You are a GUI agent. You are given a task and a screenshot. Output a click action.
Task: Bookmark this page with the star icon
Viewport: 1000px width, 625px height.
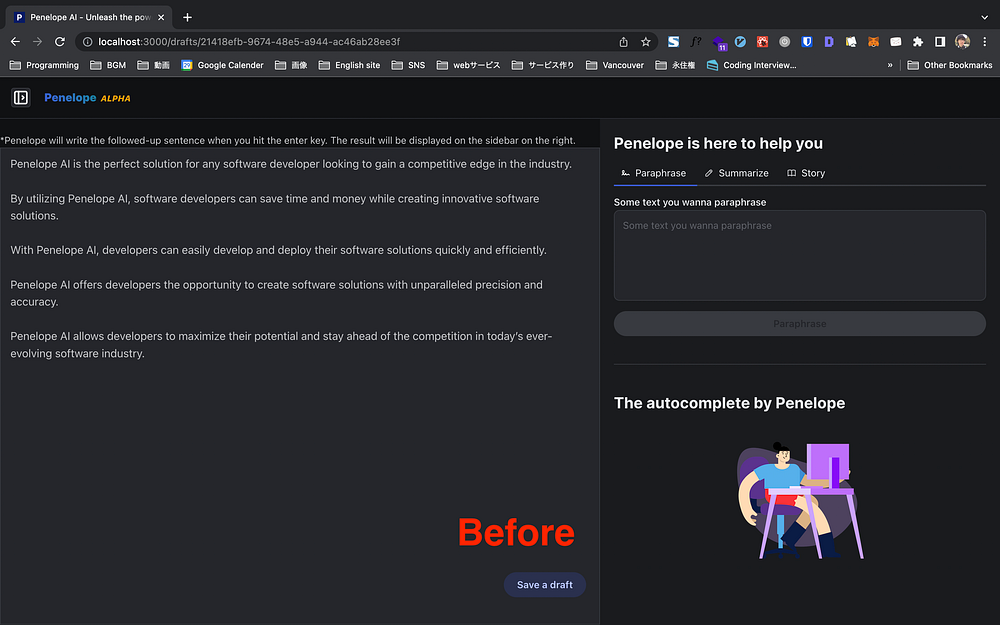tap(645, 41)
